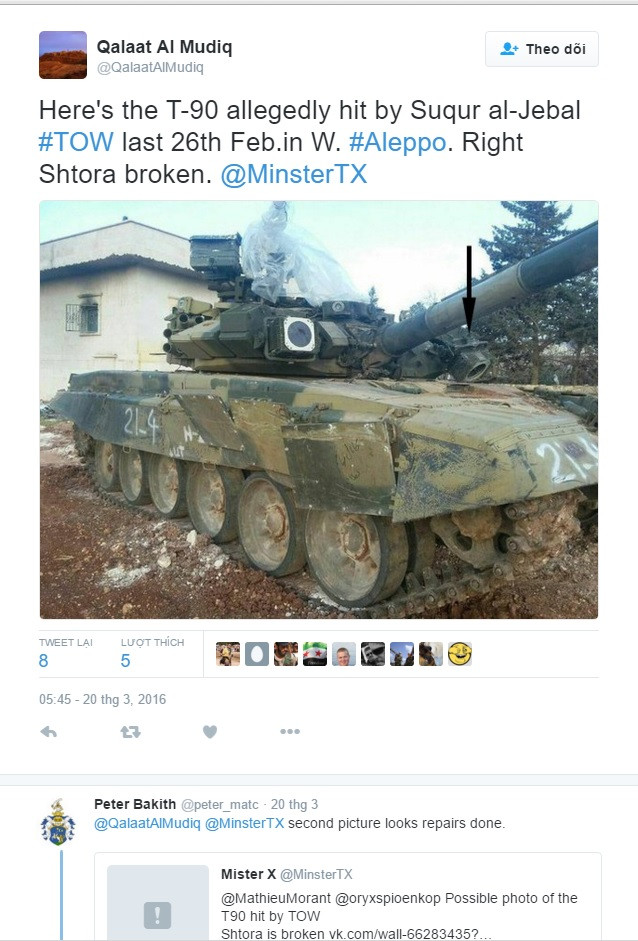Image resolution: width=638 pixels, height=941 pixels.
Task: Open the #TOW hashtag link
Action: pos(76,142)
